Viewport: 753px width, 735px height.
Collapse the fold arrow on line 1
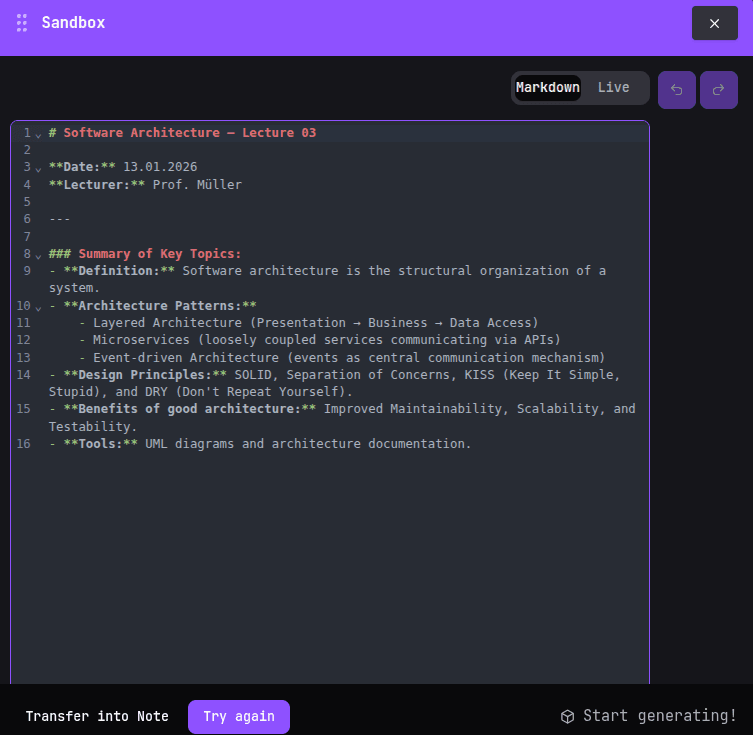(39, 134)
